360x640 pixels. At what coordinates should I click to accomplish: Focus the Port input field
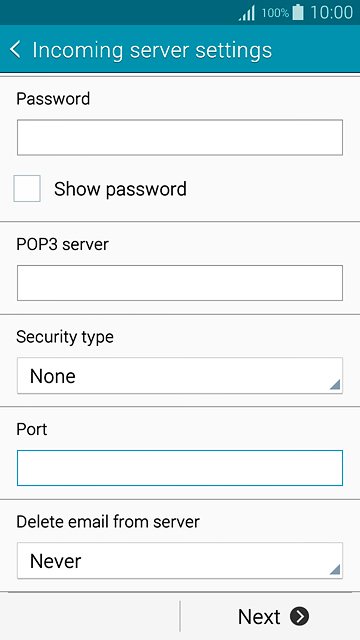tap(180, 468)
